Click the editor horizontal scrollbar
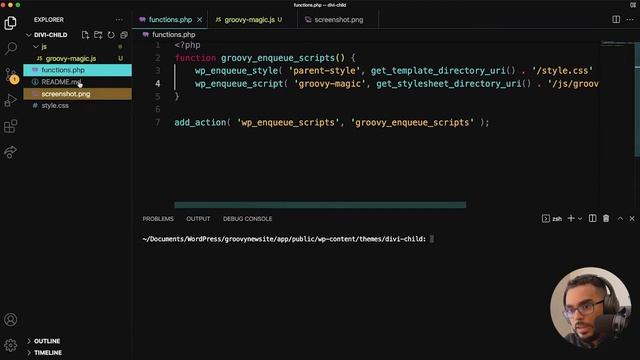Image resolution: width=640 pixels, height=360 pixels. tap(320, 205)
